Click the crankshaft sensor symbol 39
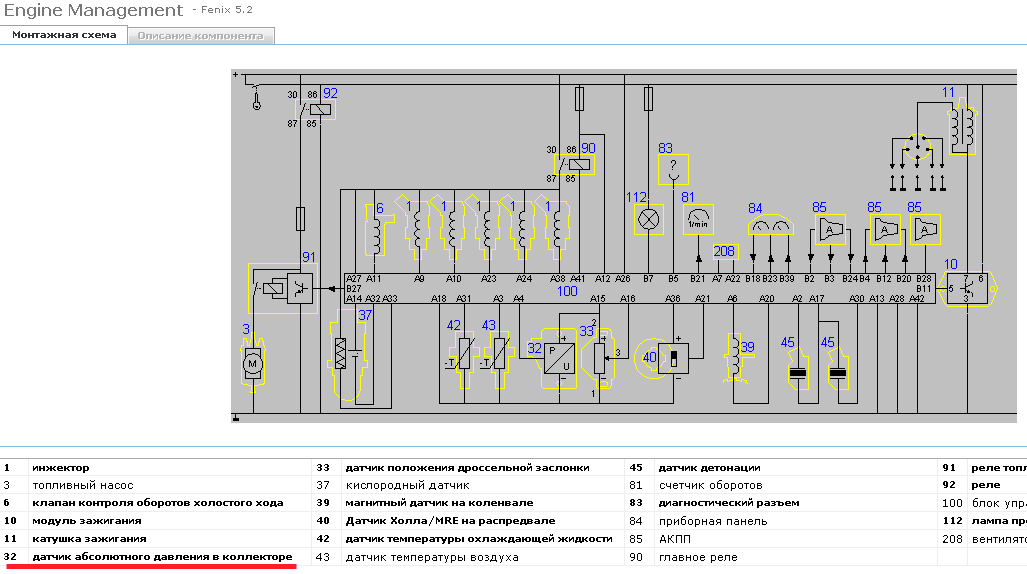Viewport: 1027px width, 574px height. click(739, 357)
